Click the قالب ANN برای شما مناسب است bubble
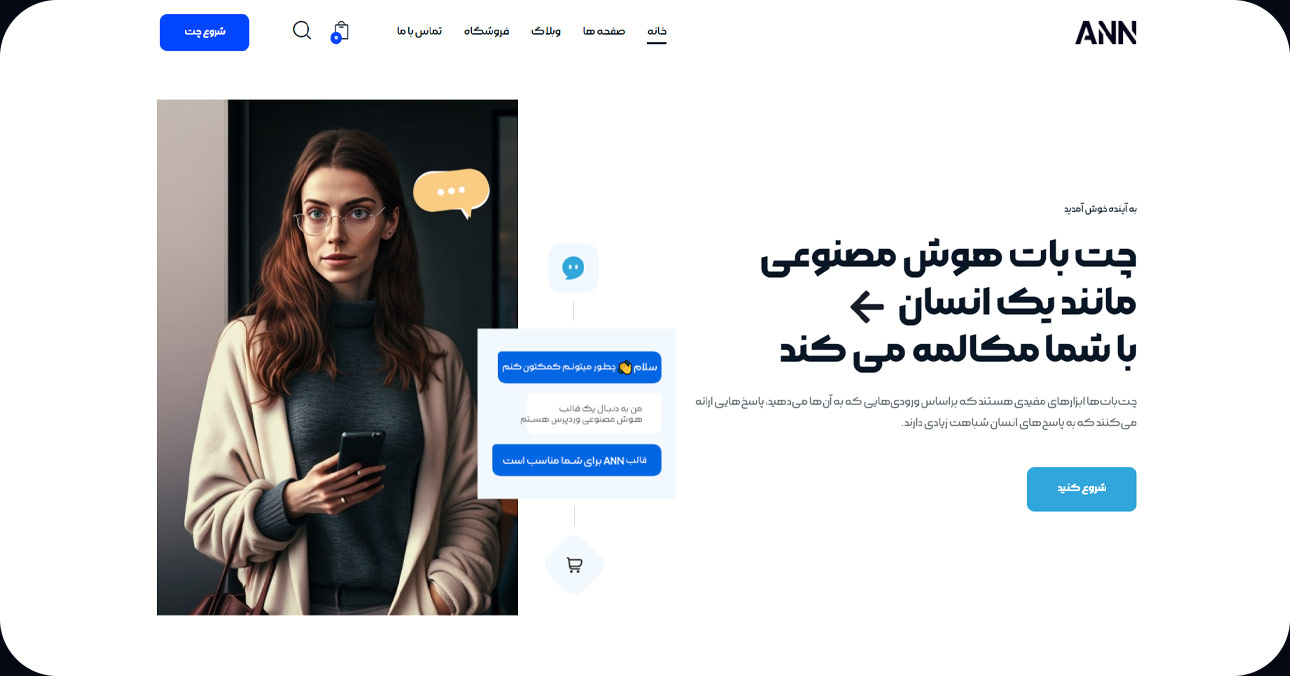The width and height of the screenshot is (1290, 676). [x=577, y=460]
